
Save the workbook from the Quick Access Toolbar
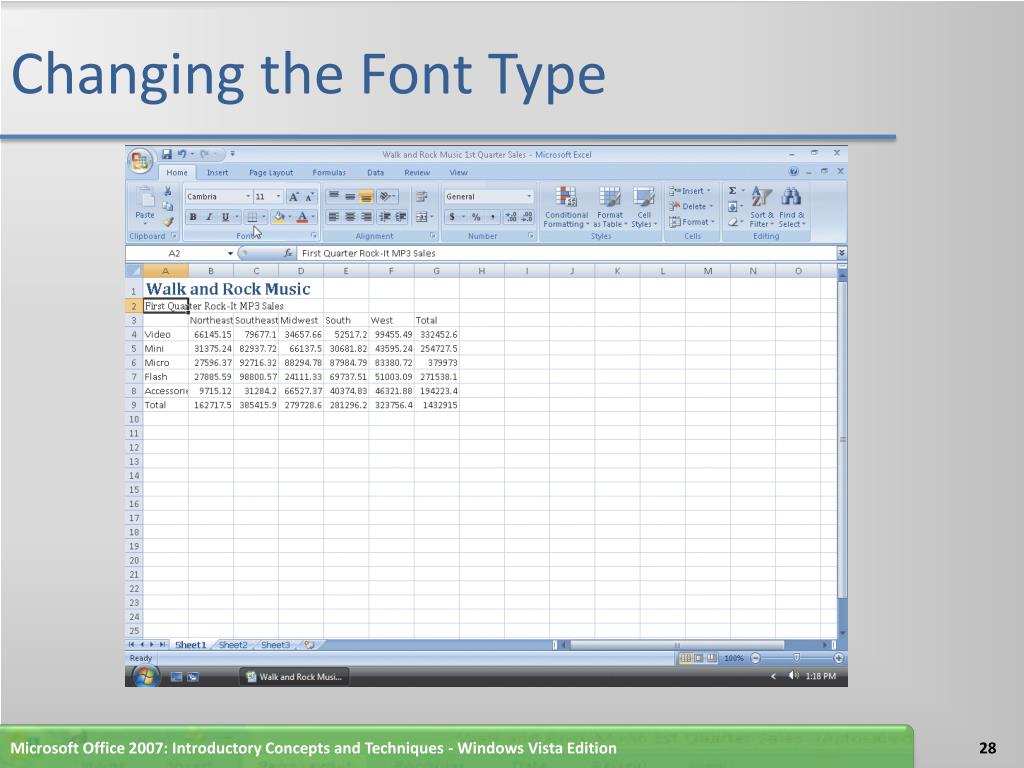tap(167, 154)
